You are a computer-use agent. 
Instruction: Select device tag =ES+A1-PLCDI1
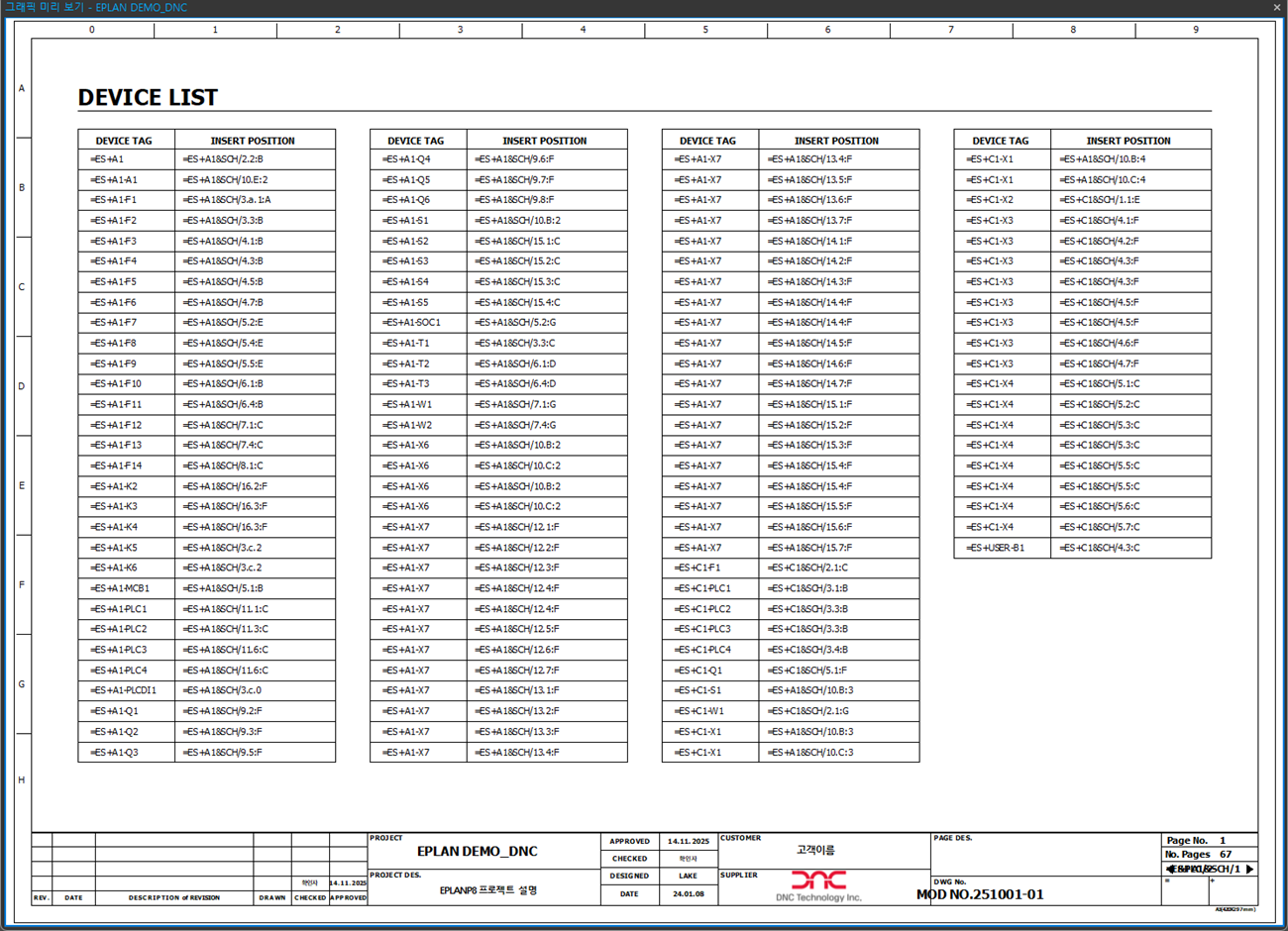point(123,690)
